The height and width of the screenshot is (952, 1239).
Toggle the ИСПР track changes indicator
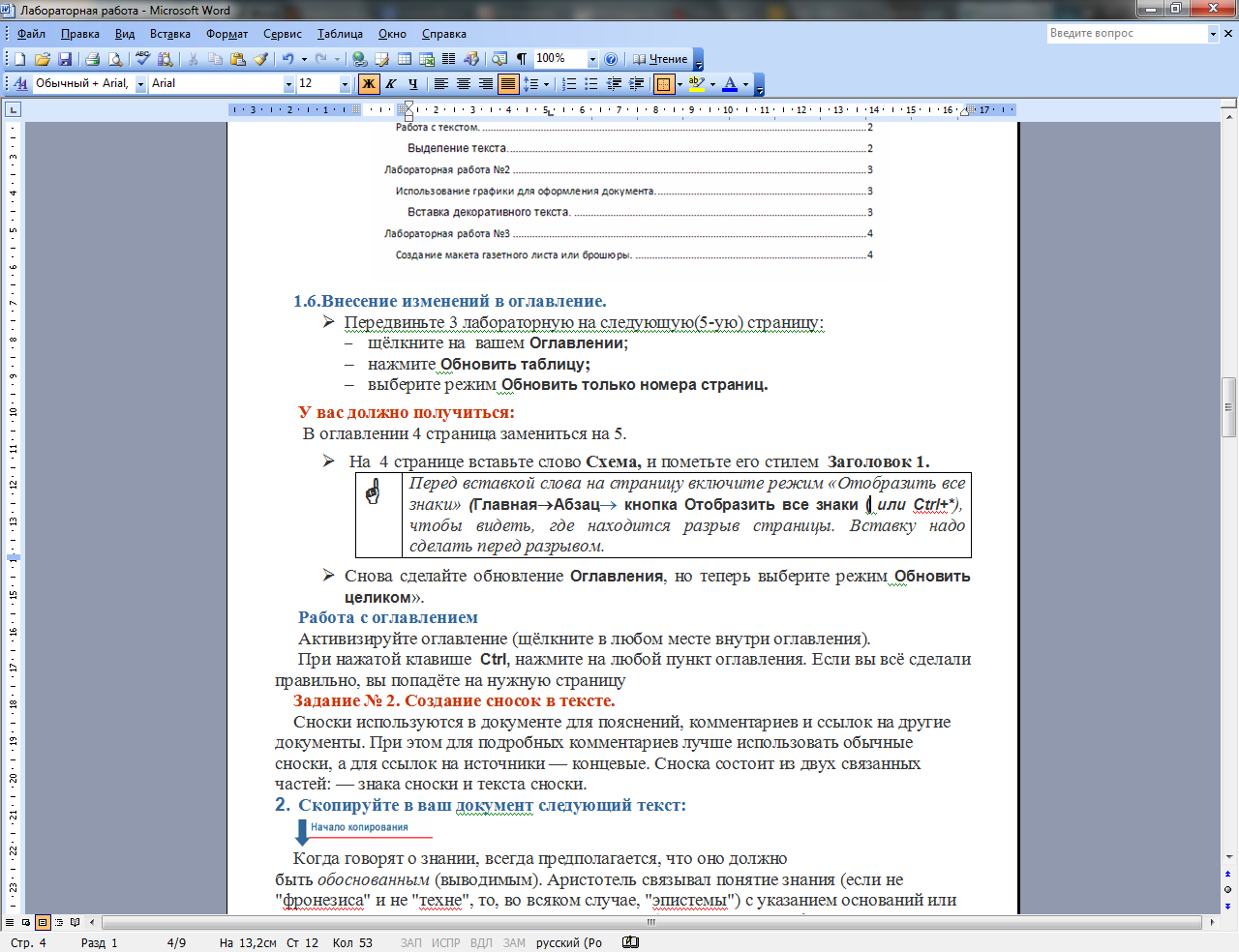pyautogui.click(x=446, y=942)
